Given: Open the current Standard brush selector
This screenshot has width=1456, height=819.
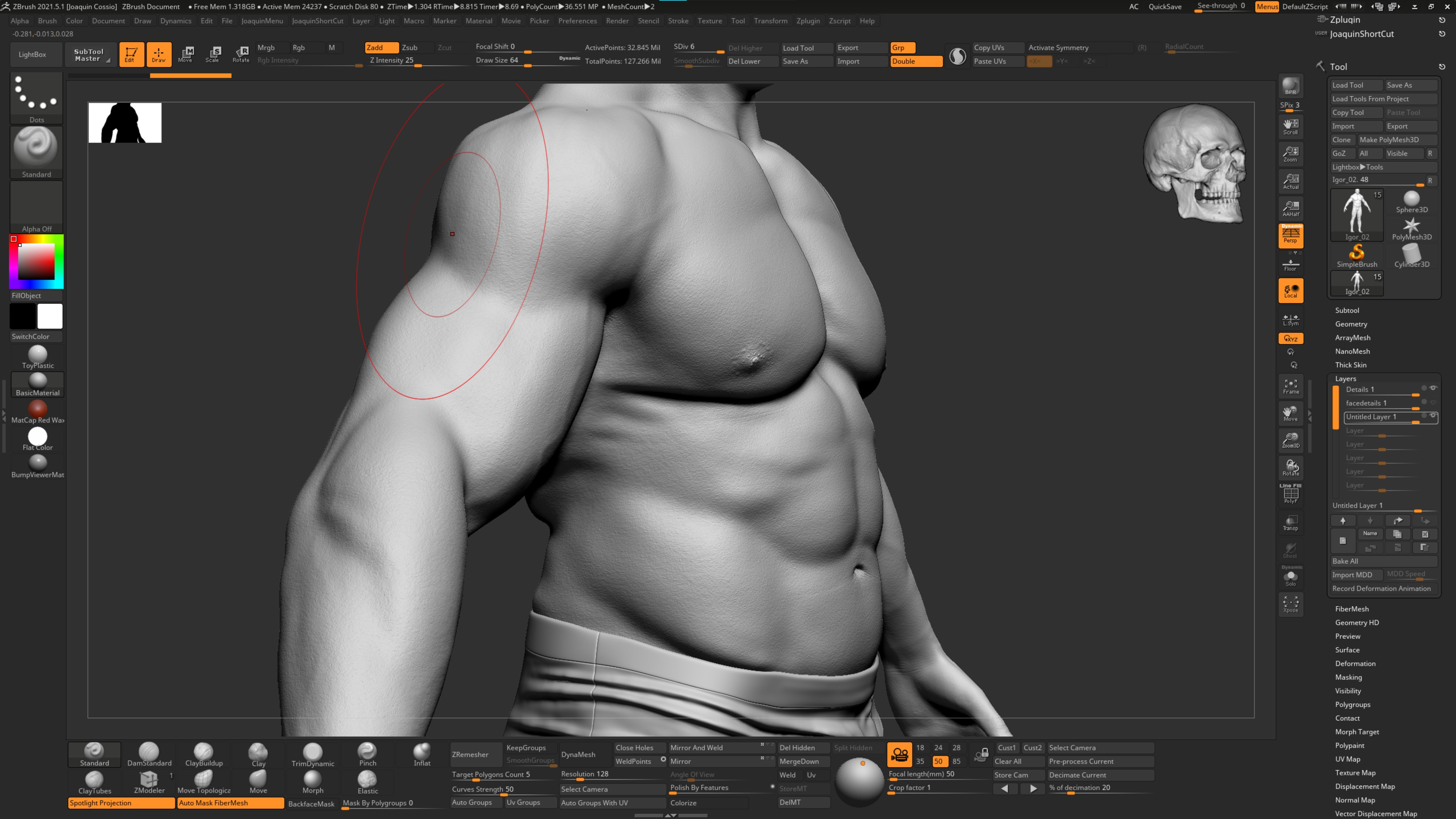Looking at the screenshot, I should [36, 152].
